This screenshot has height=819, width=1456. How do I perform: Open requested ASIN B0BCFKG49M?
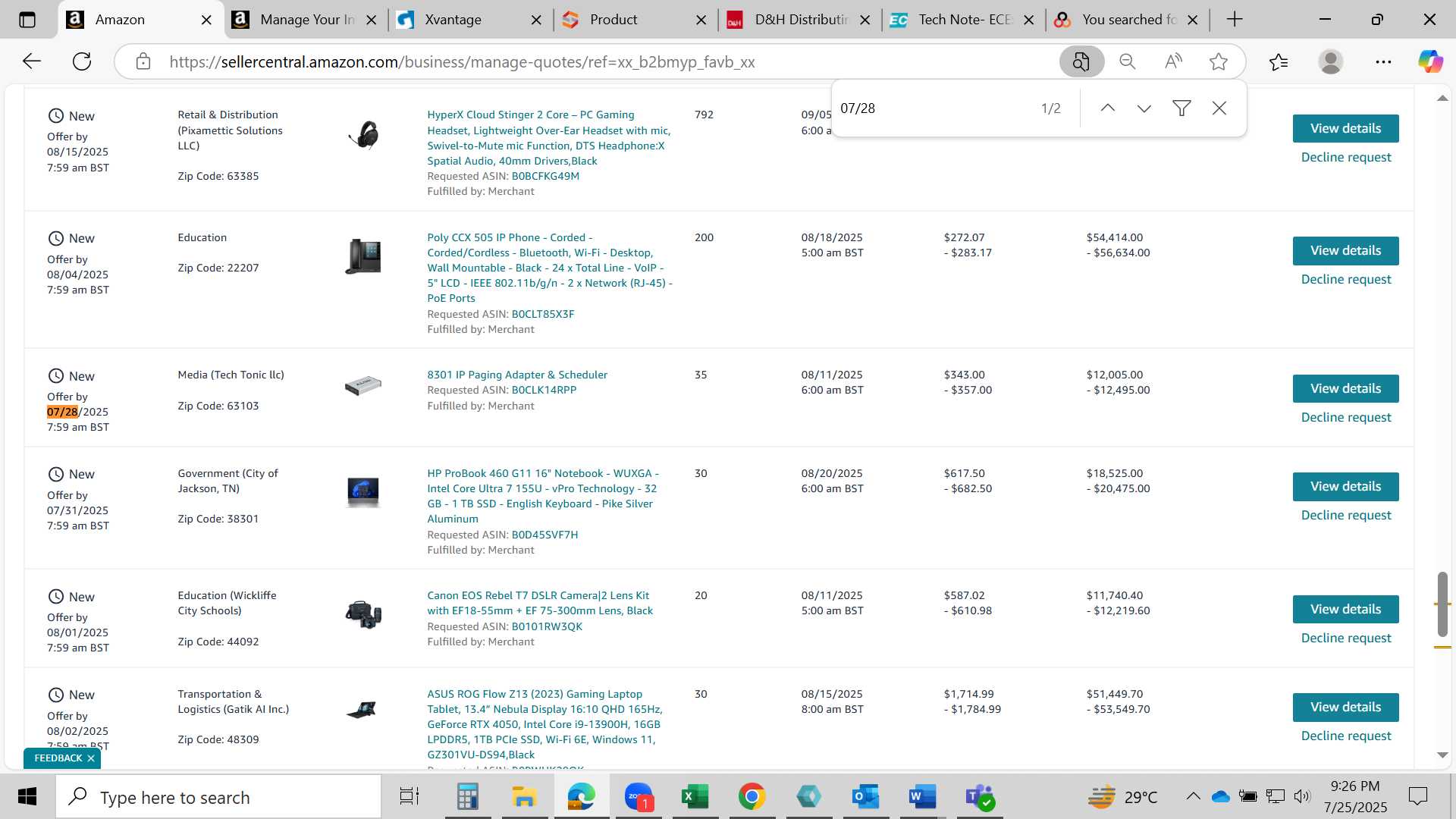coord(545,176)
